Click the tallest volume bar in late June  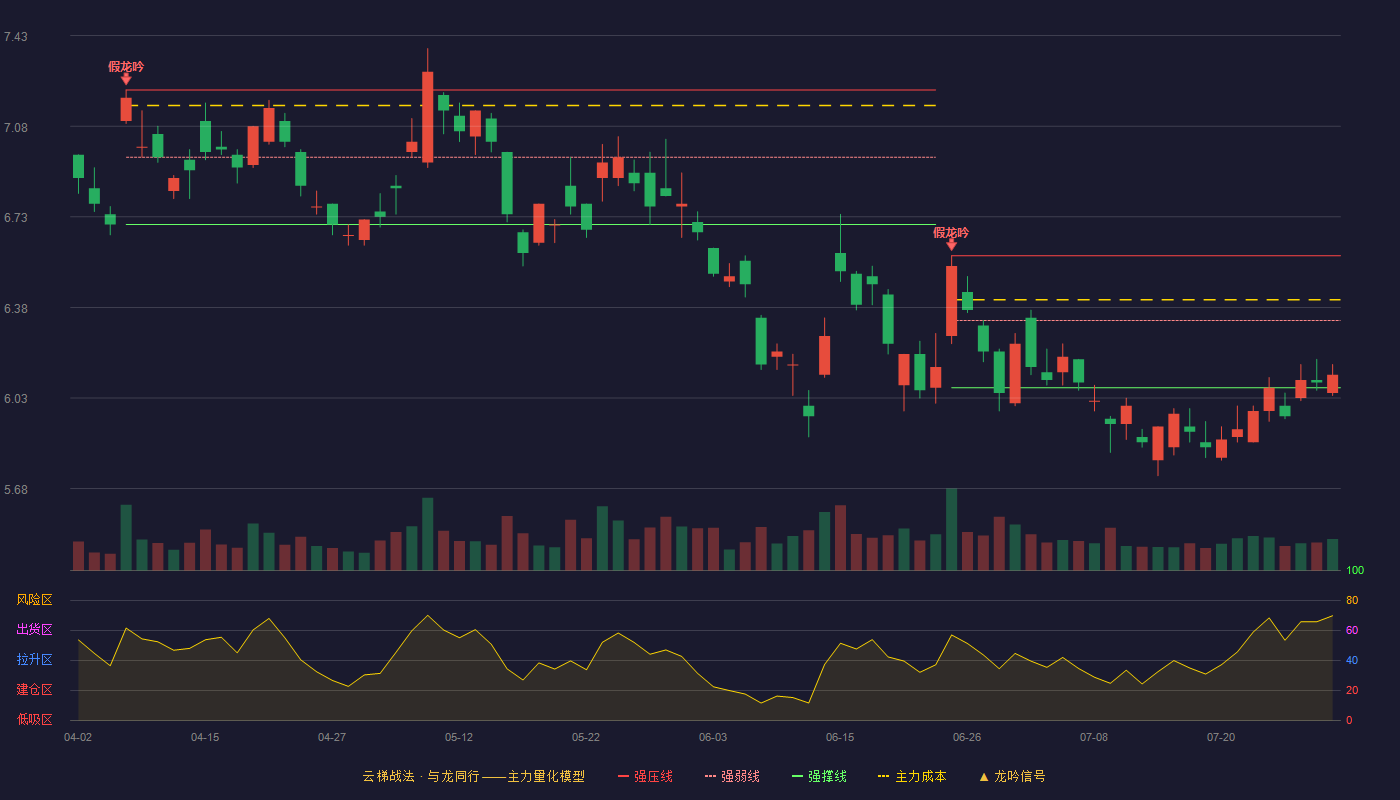(951, 530)
